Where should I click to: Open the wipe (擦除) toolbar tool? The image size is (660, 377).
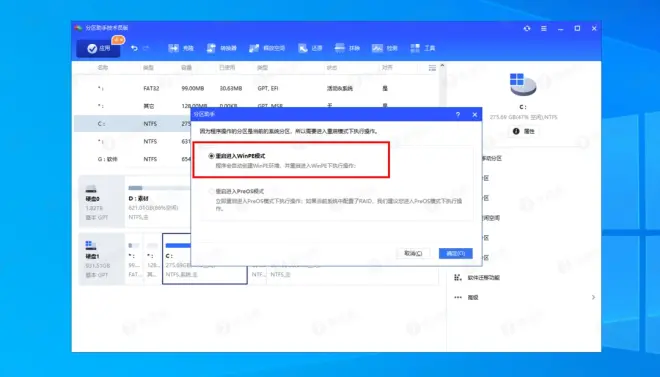point(347,48)
